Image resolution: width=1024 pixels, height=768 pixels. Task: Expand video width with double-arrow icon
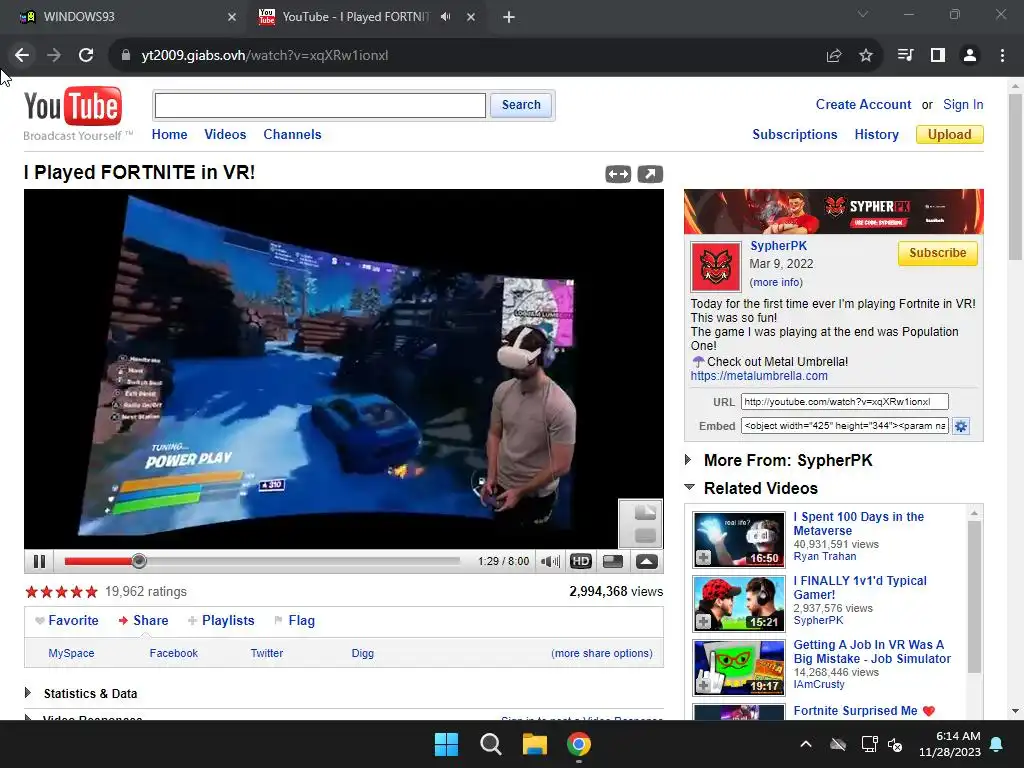click(618, 174)
